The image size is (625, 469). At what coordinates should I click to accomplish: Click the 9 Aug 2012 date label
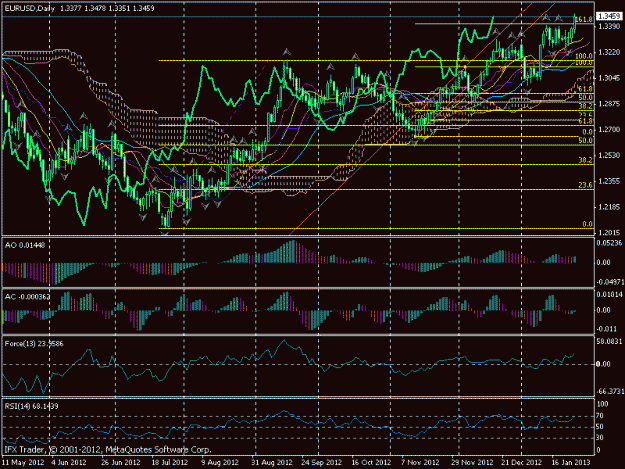220,463
